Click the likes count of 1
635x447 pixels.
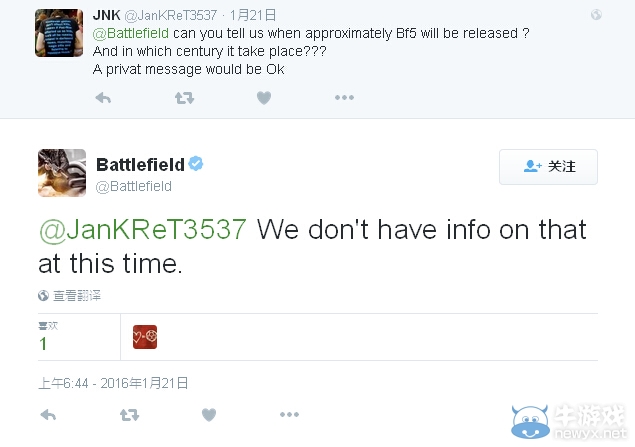43,343
